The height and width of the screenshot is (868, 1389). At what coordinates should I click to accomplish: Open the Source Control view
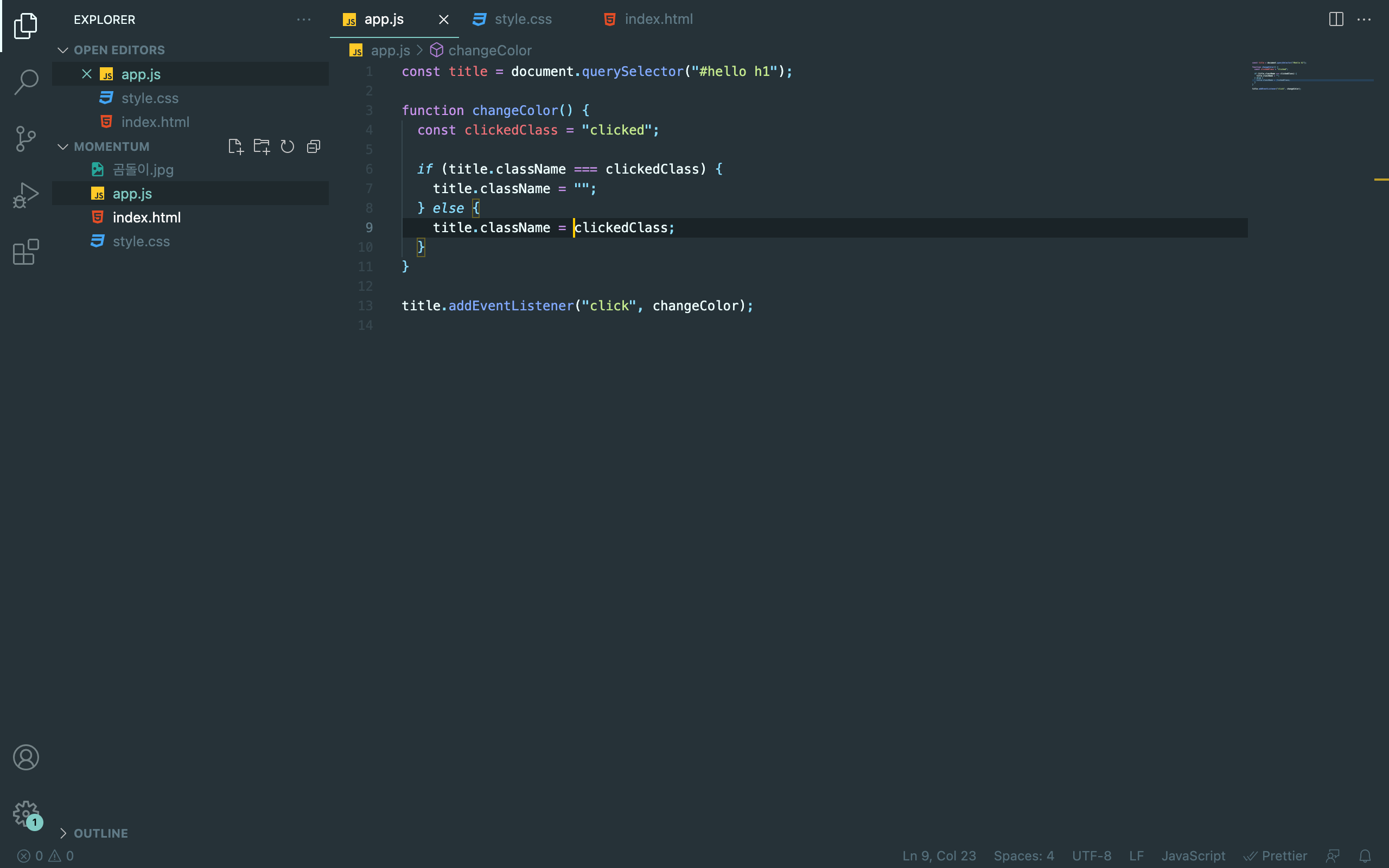[x=26, y=138]
